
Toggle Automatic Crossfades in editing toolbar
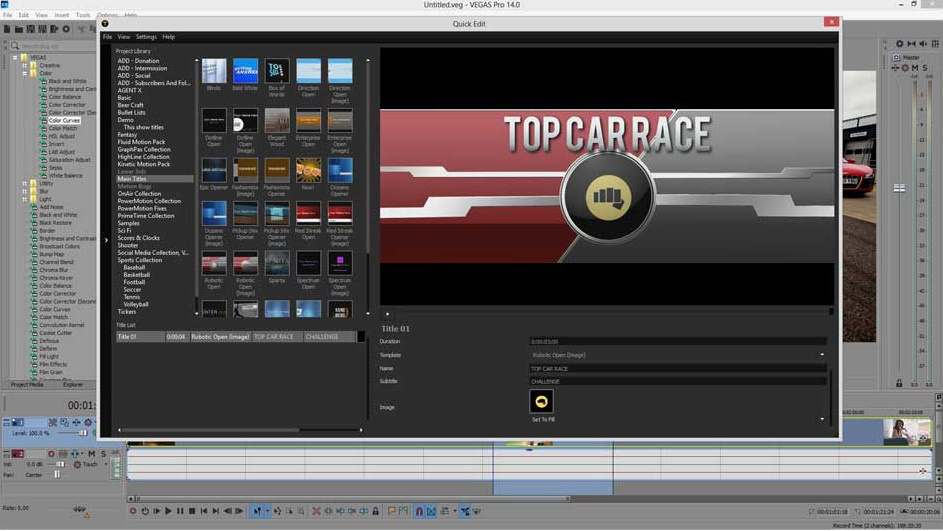[431, 511]
